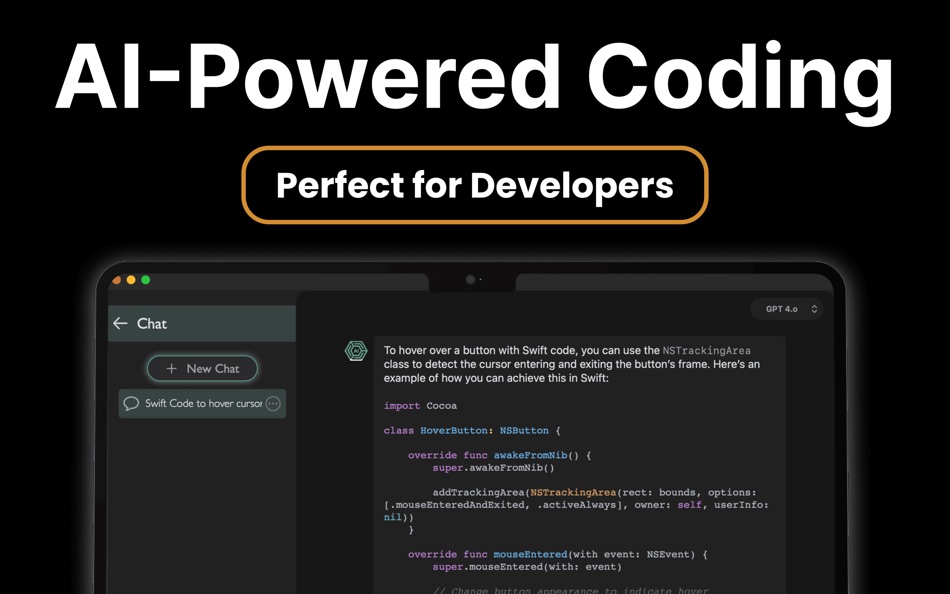The height and width of the screenshot is (594, 950).
Task: Open the GPT 4.o model dropdown
Action: click(788, 309)
